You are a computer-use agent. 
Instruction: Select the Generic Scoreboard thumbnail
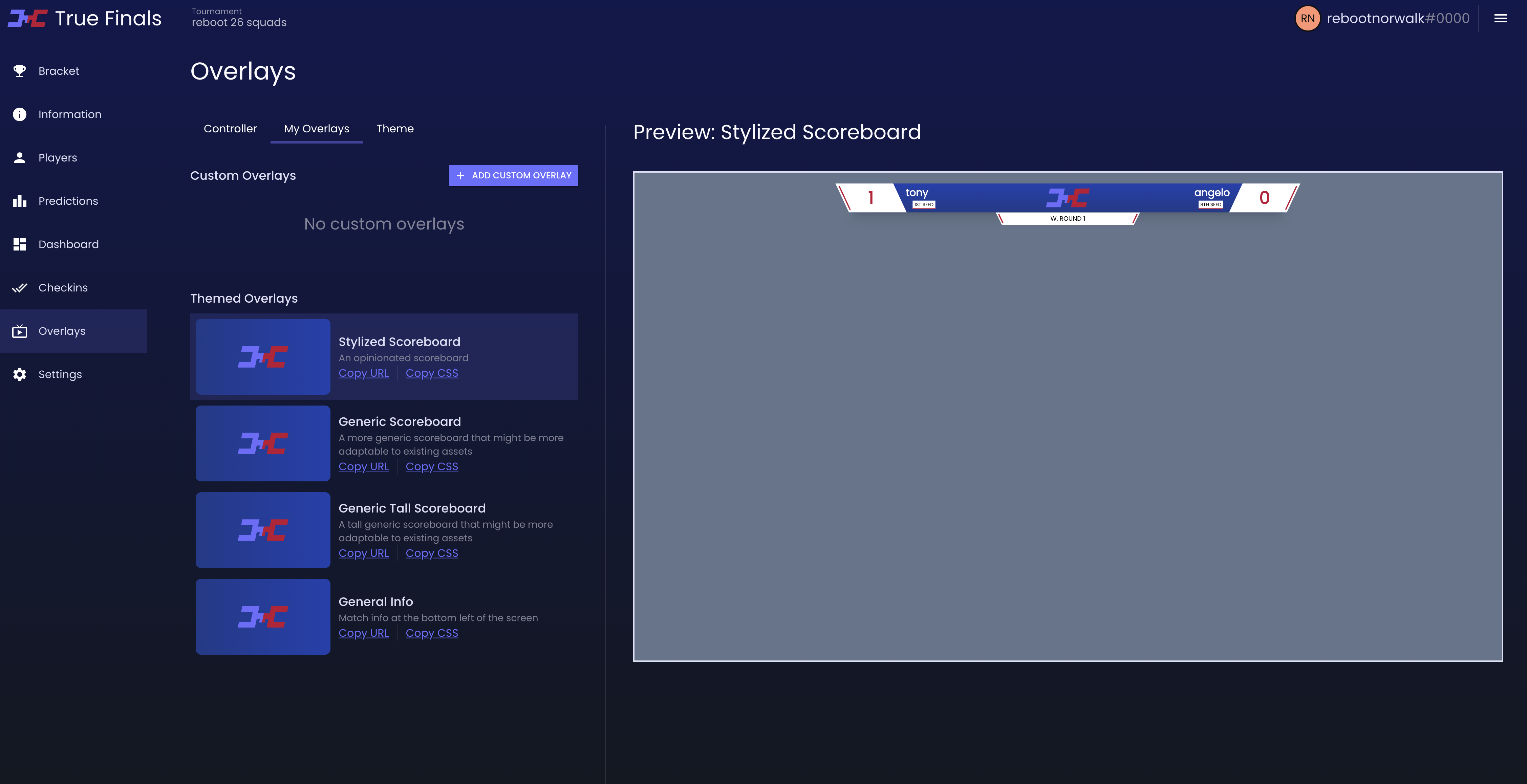click(x=263, y=443)
